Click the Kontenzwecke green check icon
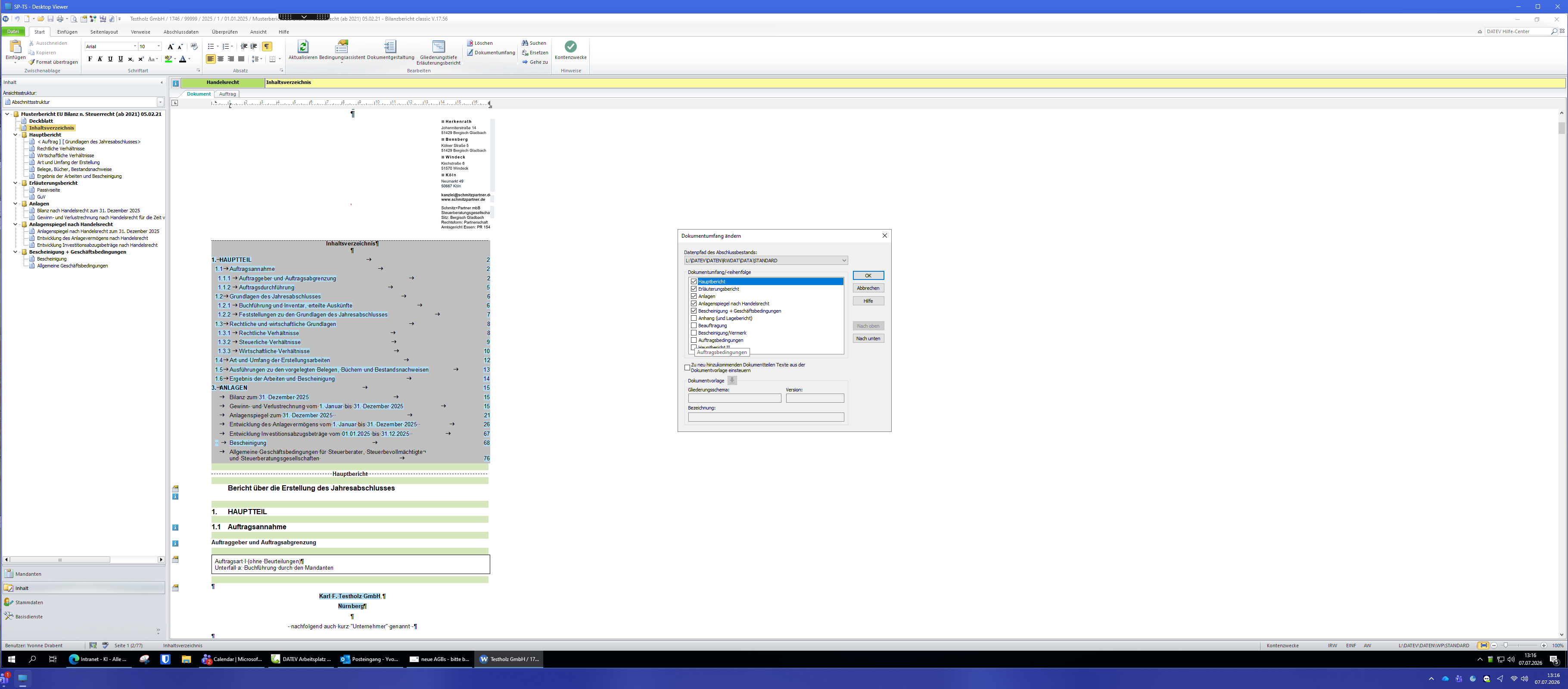The width and height of the screenshot is (1568, 689). (570, 46)
